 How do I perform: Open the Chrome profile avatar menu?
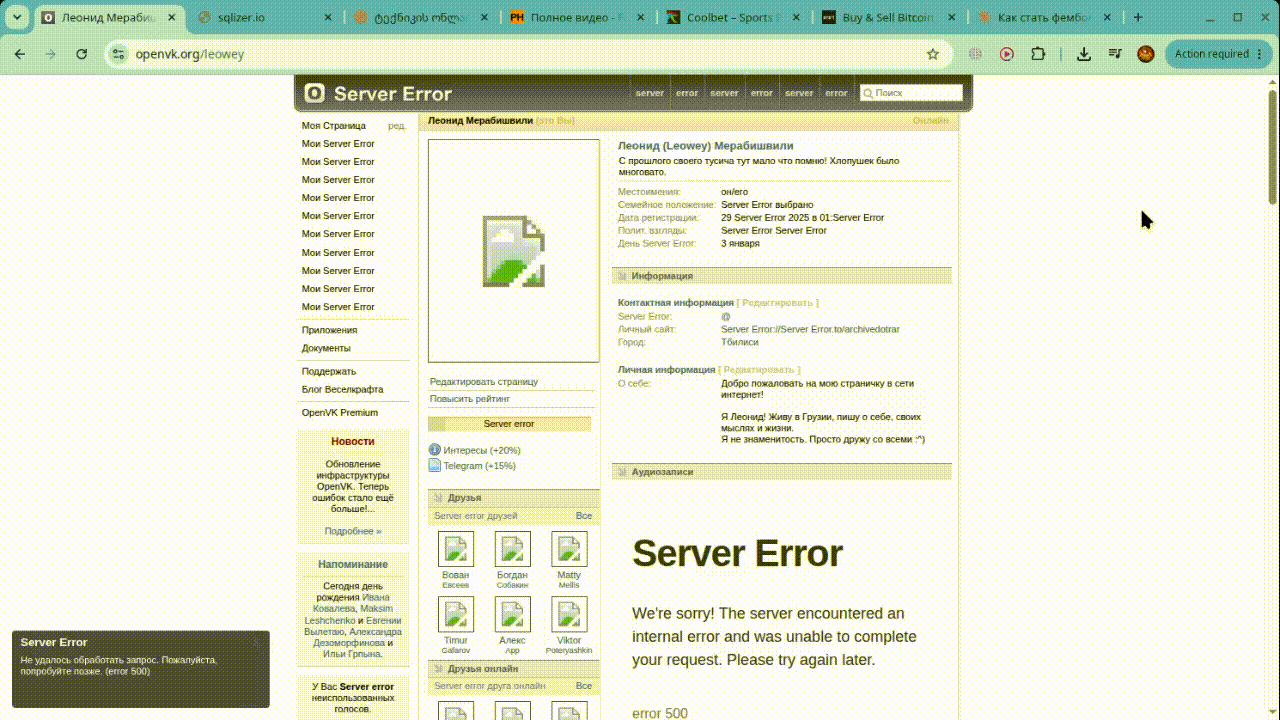[1146, 54]
